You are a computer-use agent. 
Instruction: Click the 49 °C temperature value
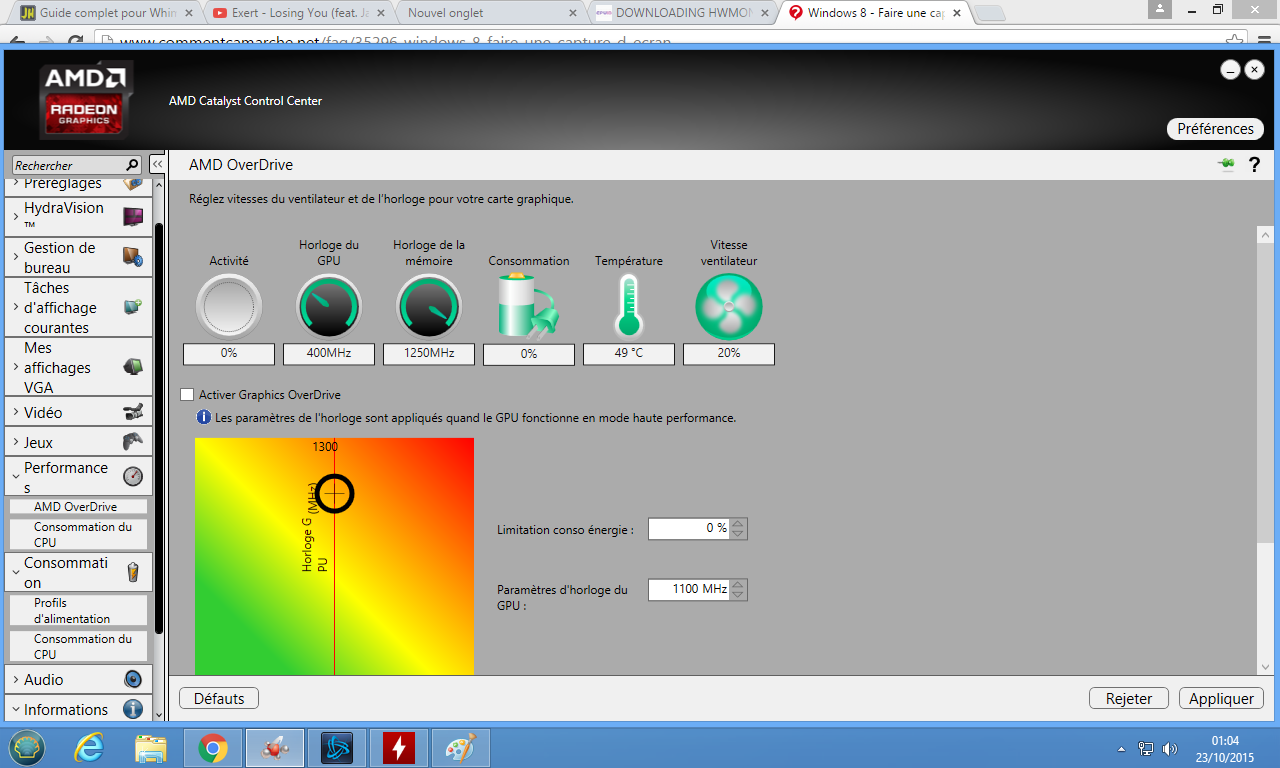click(629, 353)
